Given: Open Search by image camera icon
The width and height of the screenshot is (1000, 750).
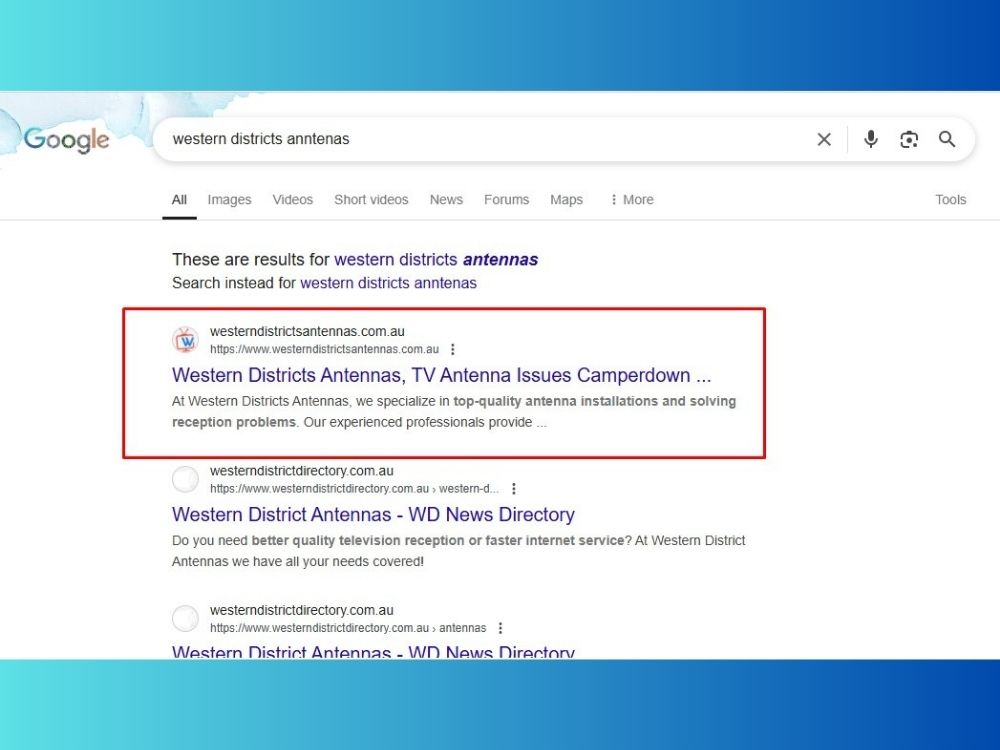Looking at the screenshot, I should click(x=909, y=139).
